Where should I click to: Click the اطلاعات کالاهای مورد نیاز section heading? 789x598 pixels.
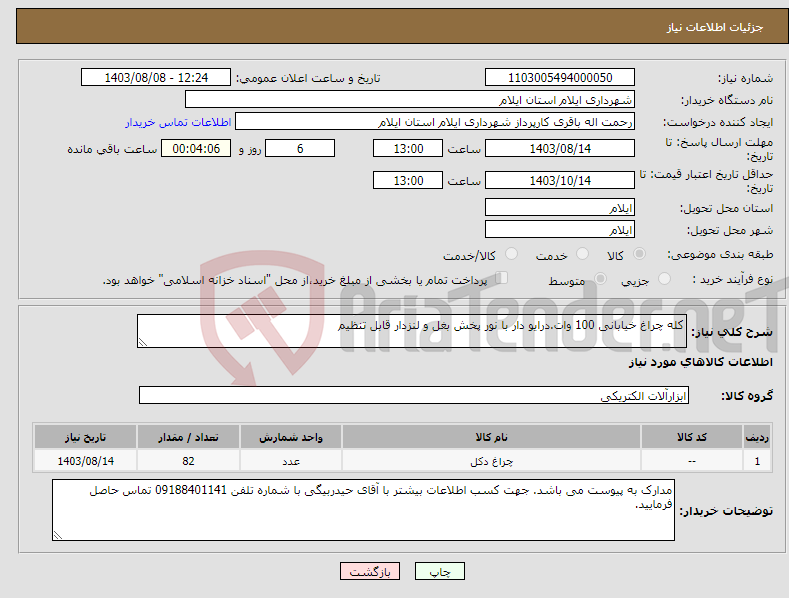(700, 362)
